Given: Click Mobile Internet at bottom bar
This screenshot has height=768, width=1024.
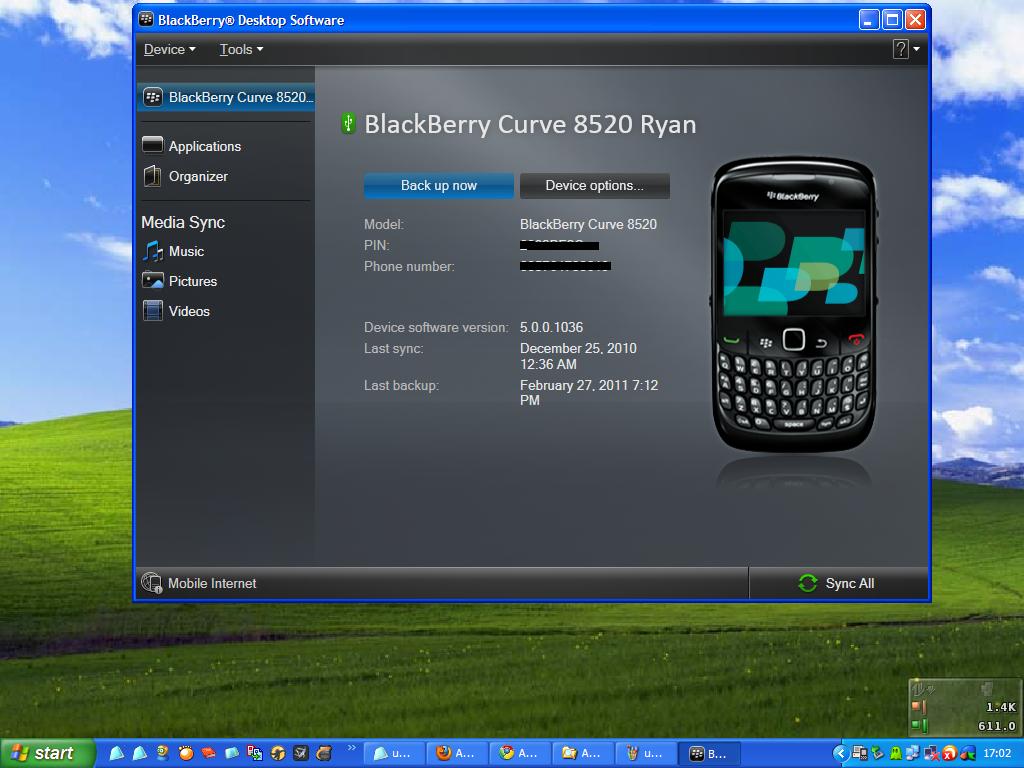Looking at the screenshot, I should (212, 583).
